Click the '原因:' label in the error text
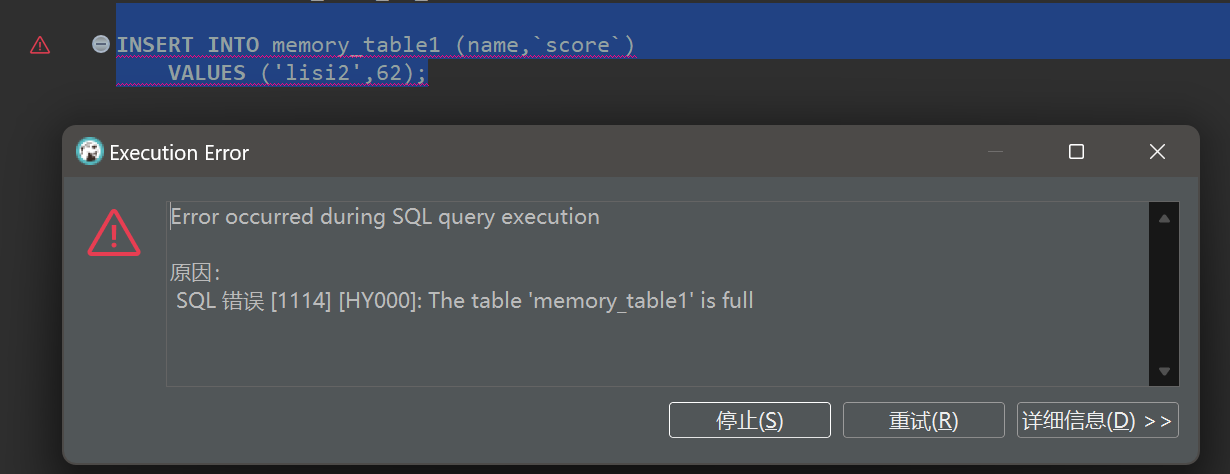Viewport: 1230px width, 474px height. click(x=195, y=273)
